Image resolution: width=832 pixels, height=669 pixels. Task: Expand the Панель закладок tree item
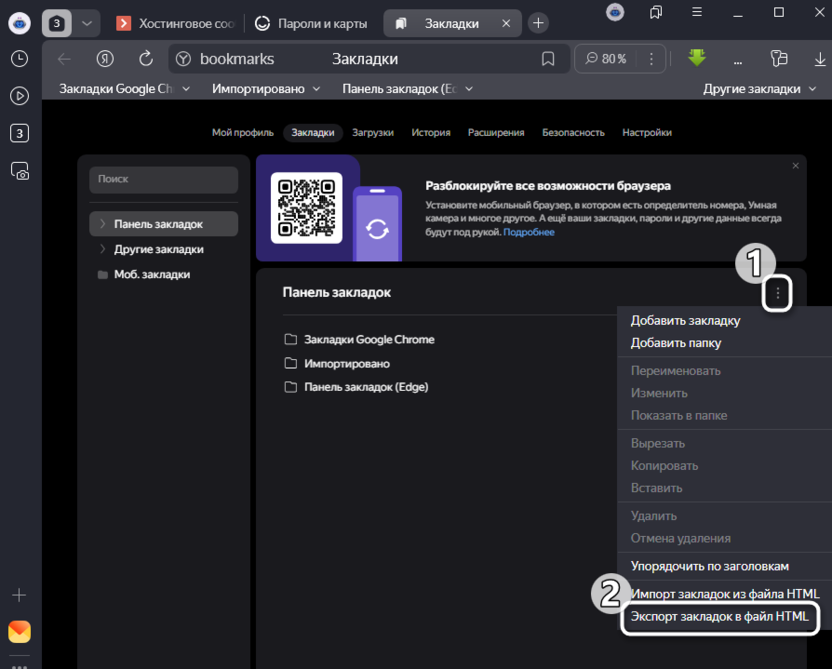click(103, 224)
